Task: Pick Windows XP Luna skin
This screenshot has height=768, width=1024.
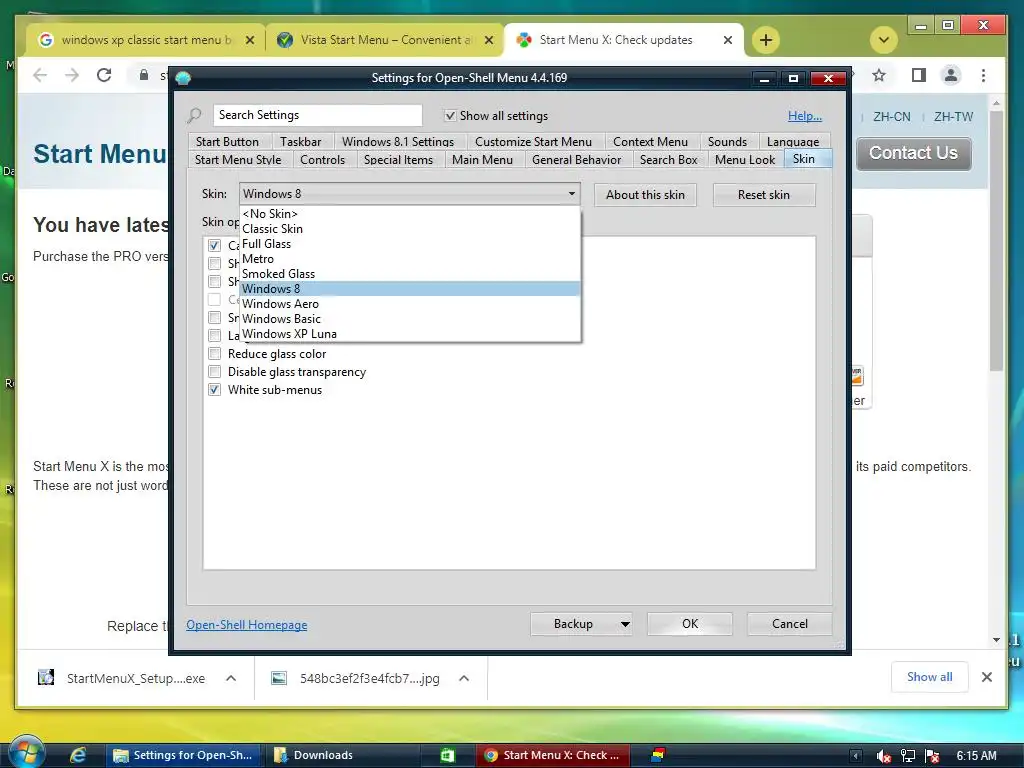Action: [x=409, y=334]
